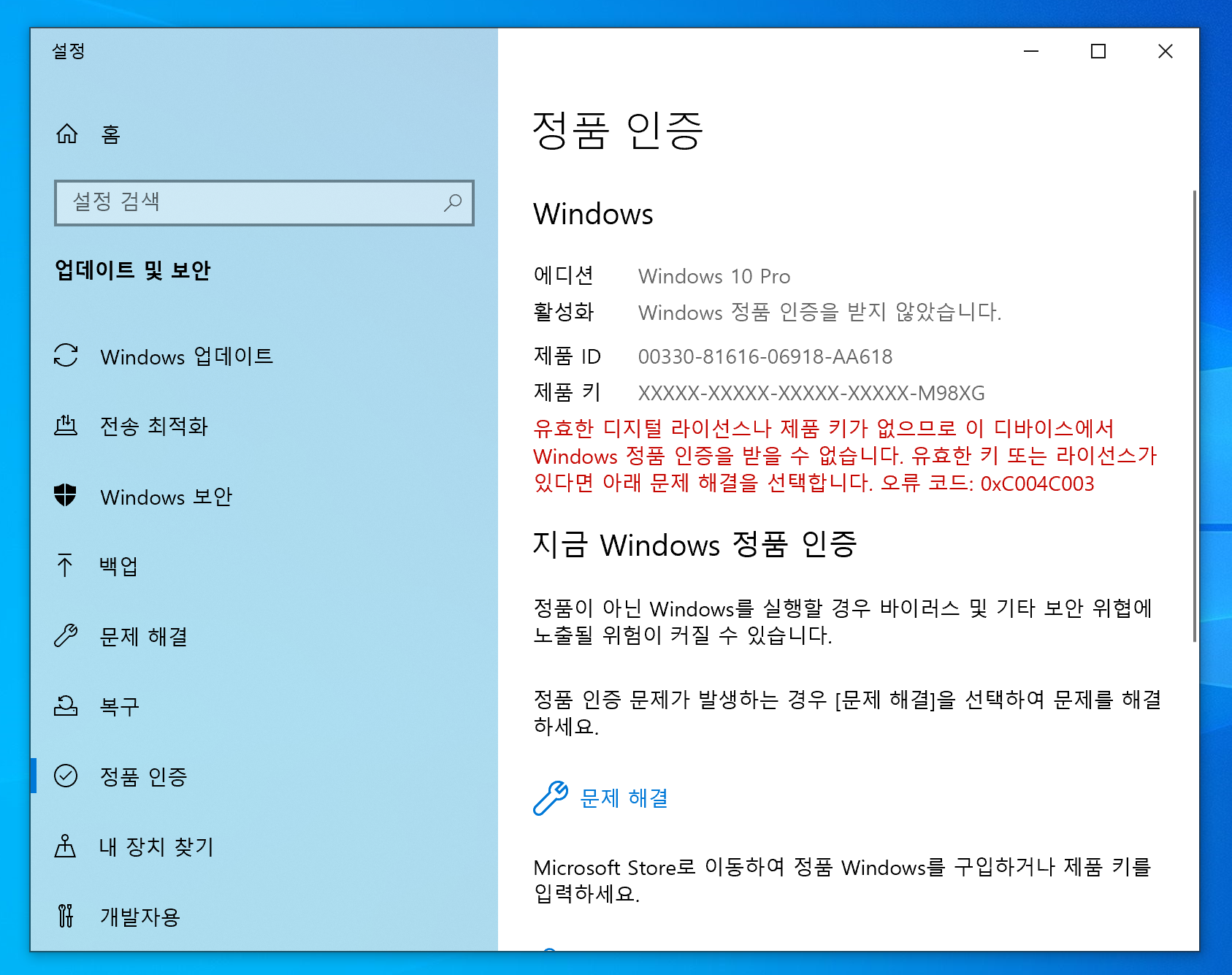Click the Windows 10 Pro edition value
1232x975 pixels.
tap(714, 276)
